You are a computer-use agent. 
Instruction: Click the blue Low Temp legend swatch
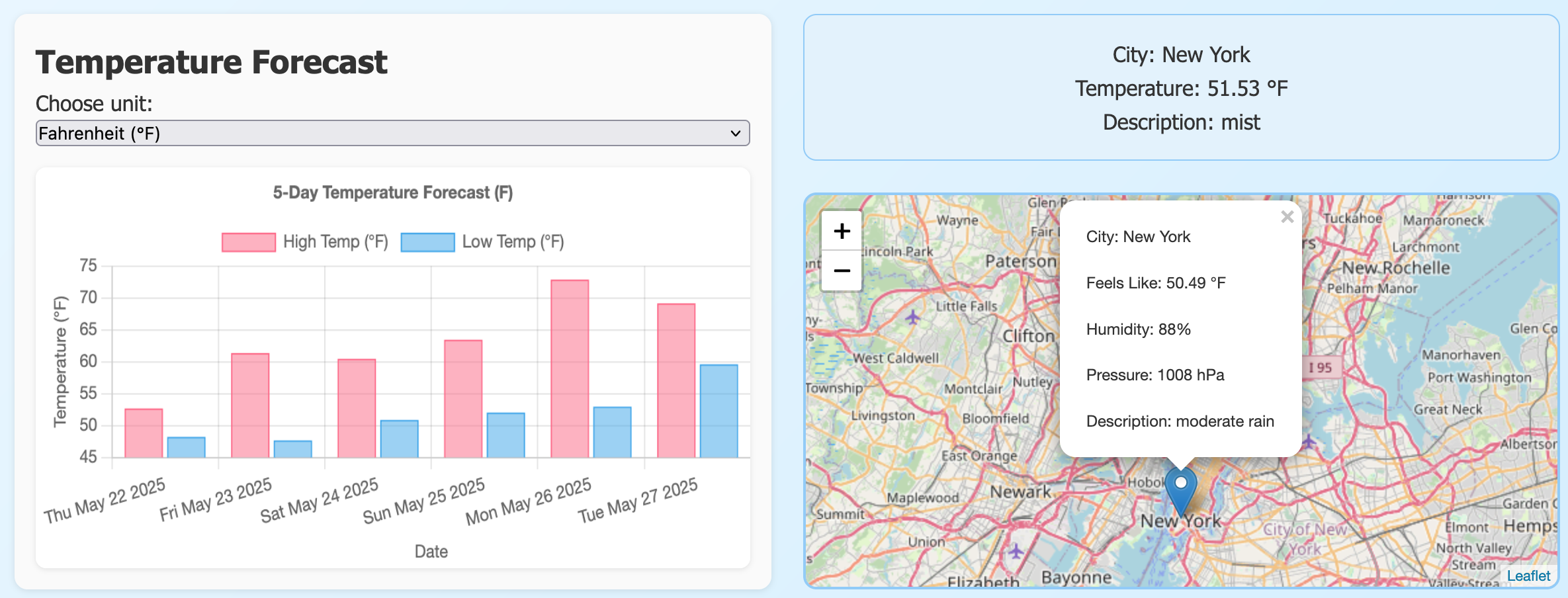427,242
